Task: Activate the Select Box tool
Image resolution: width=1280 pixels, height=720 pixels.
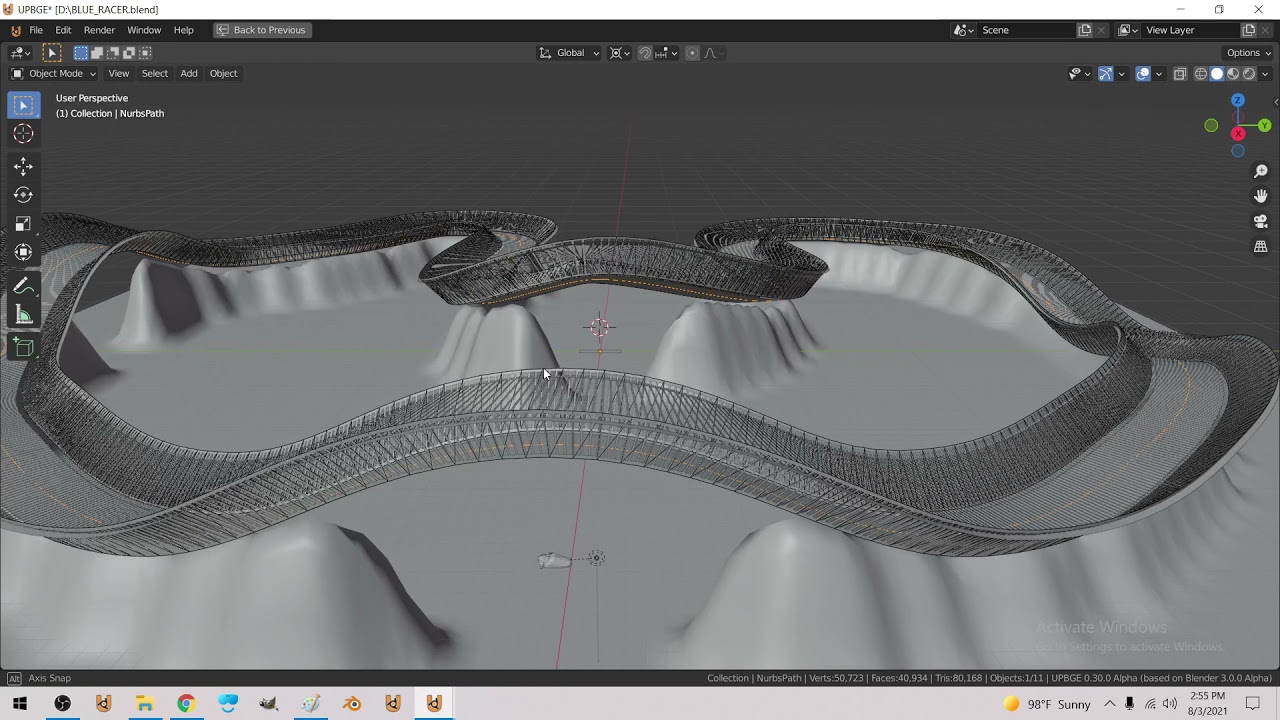Action: [23, 105]
